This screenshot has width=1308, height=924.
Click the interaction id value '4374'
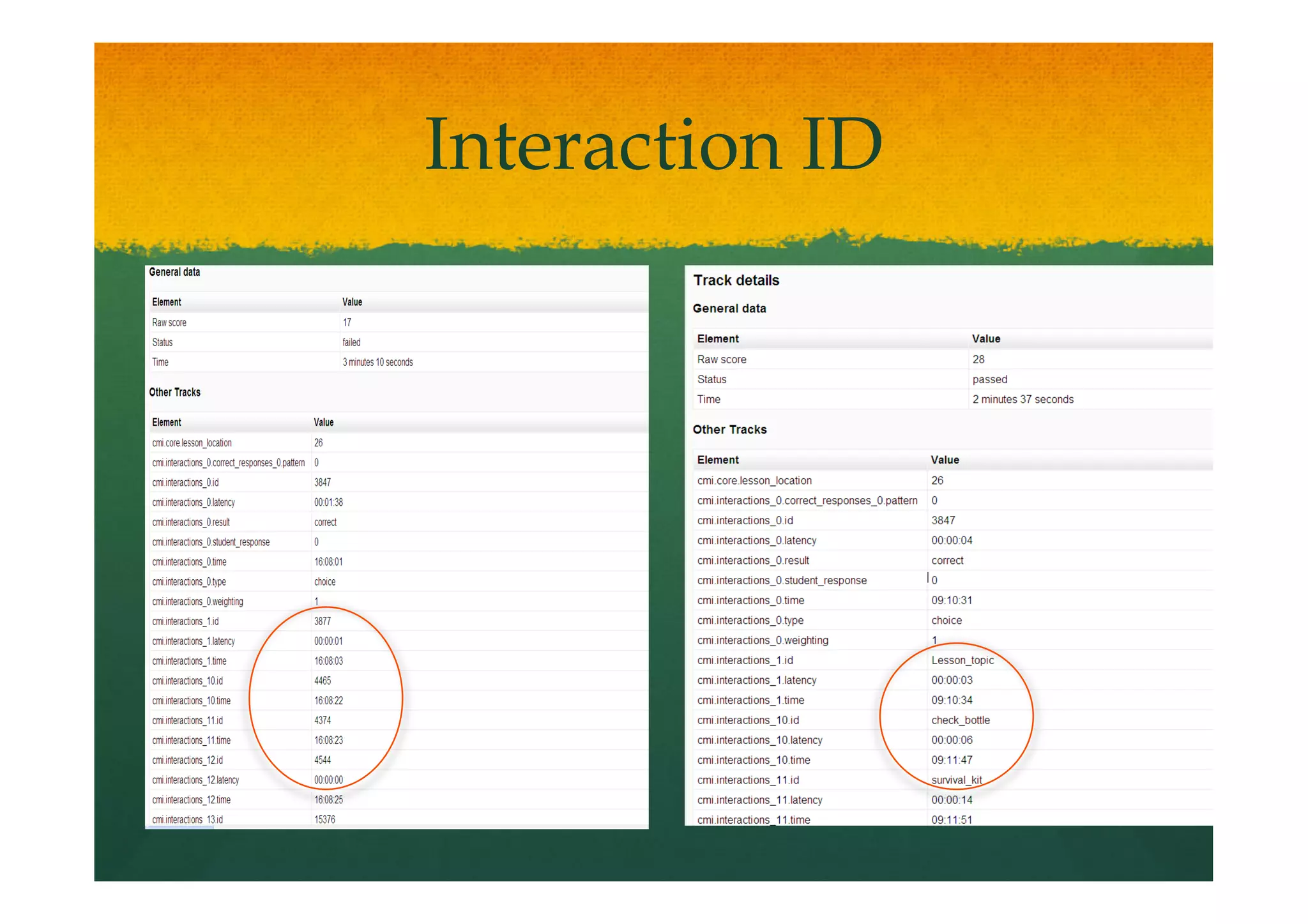pos(323,720)
